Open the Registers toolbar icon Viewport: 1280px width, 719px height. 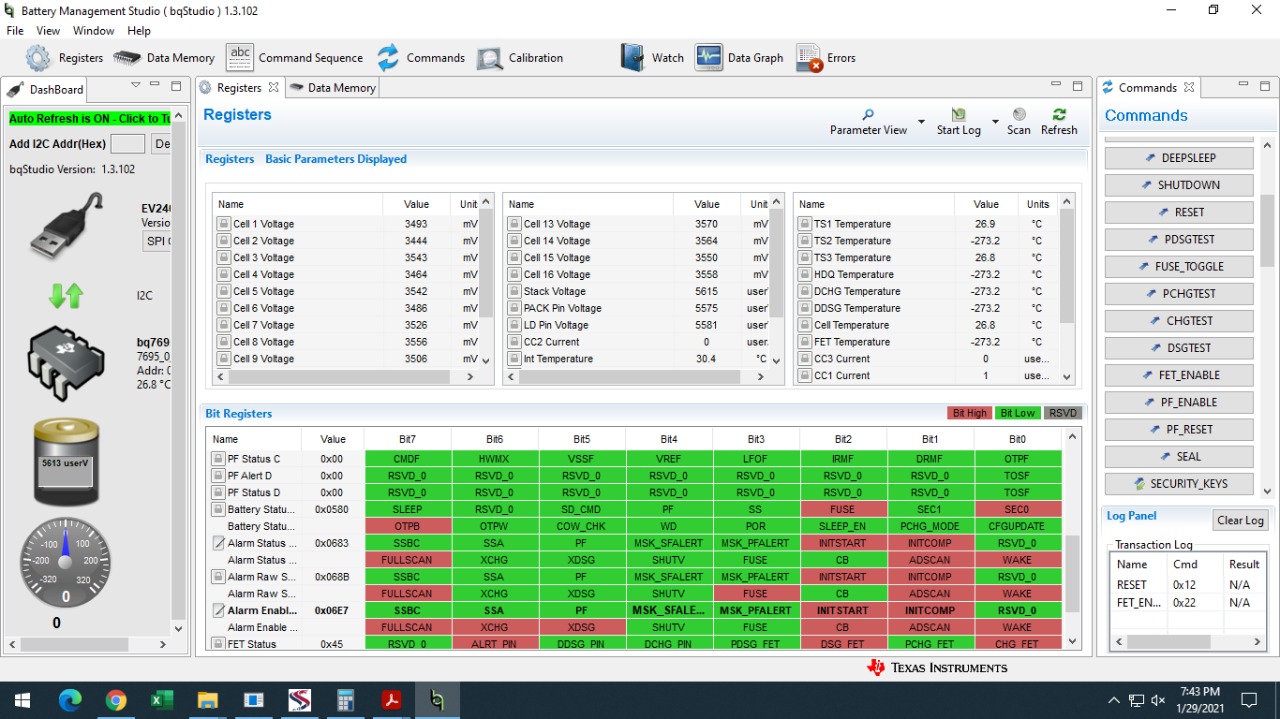pyautogui.click(x=38, y=58)
